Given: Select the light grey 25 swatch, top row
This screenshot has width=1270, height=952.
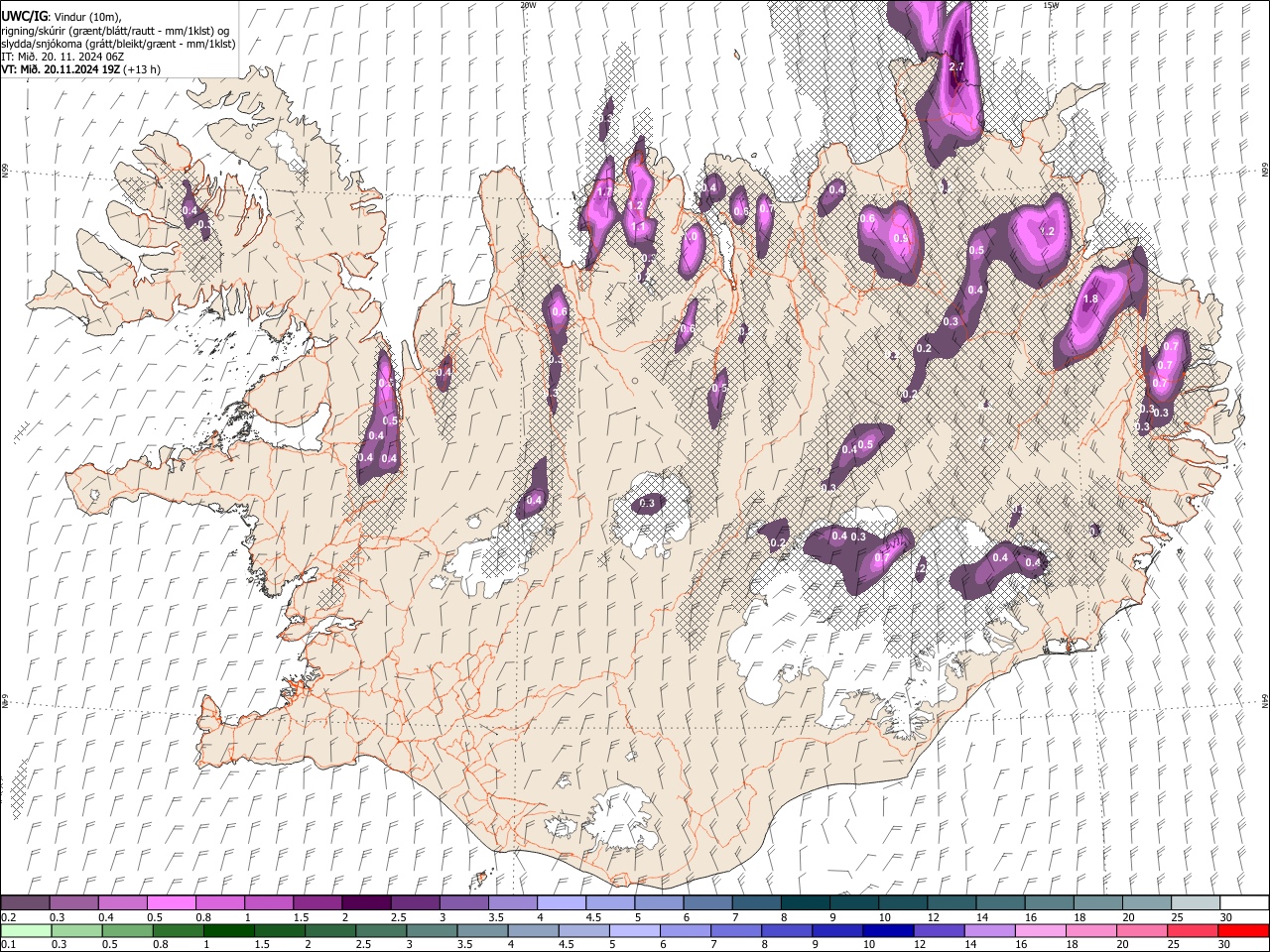Looking at the screenshot, I should pyautogui.click(x=1196, y=903).
